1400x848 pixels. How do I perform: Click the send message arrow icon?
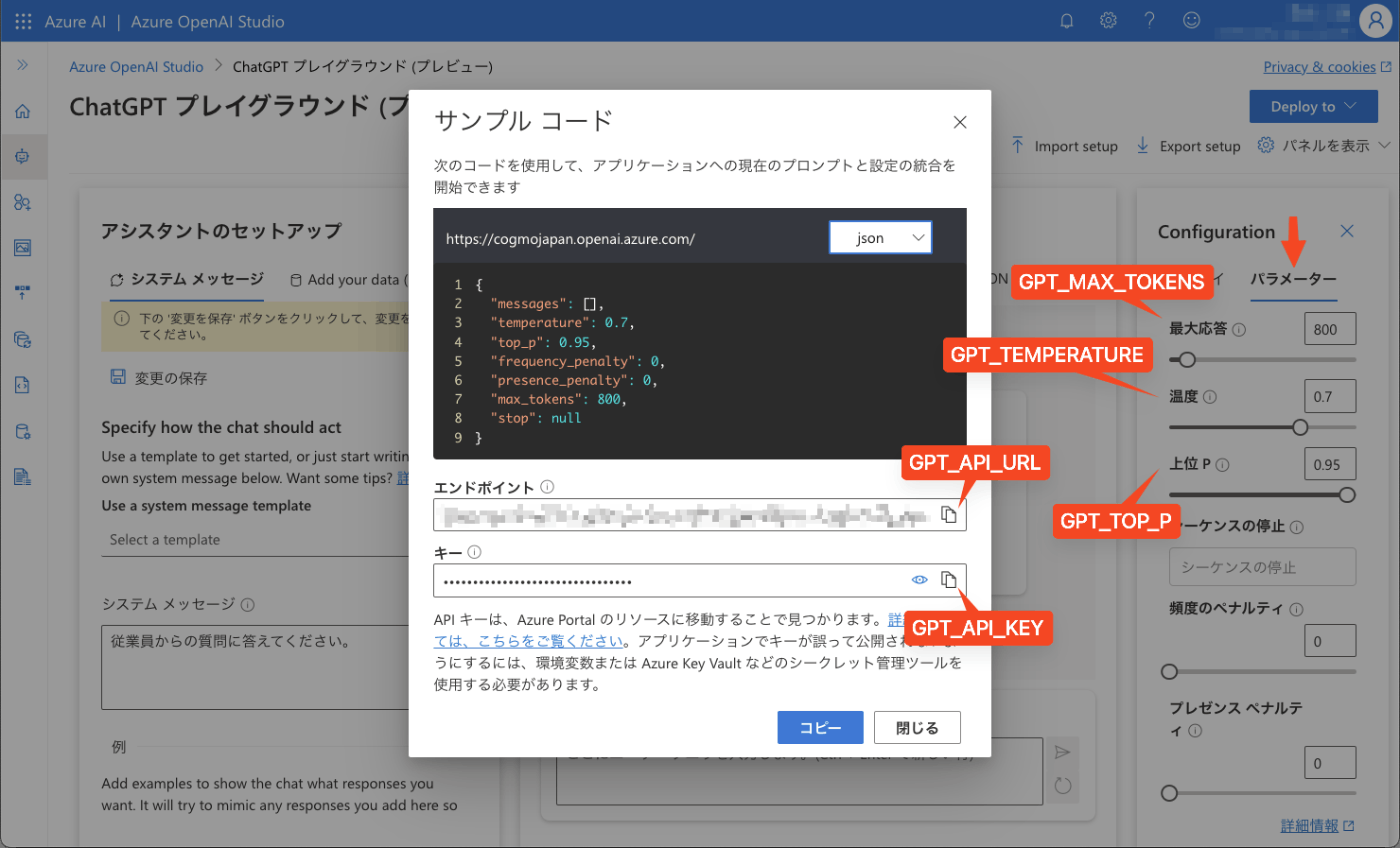click(x=1062, y=752)
